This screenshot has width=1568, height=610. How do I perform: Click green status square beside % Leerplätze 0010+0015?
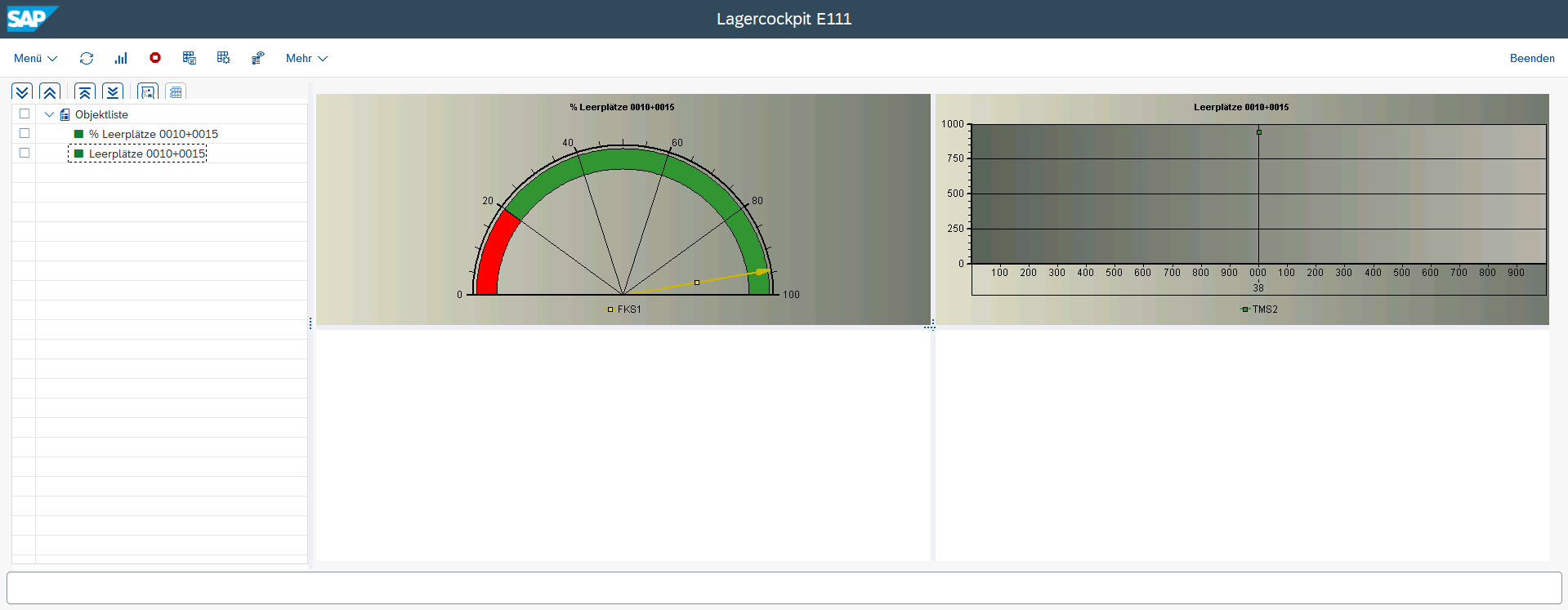pyautogui.click(x=79, y=134)
